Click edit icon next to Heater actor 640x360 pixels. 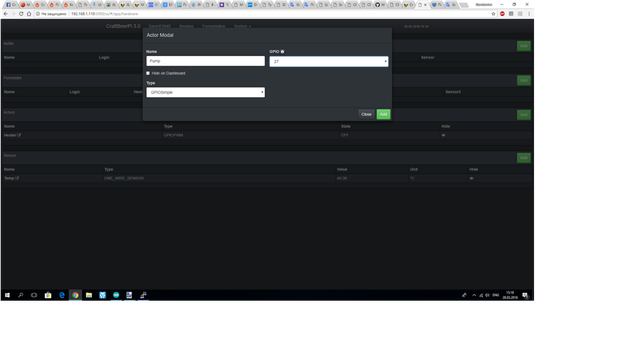point(19,135)
